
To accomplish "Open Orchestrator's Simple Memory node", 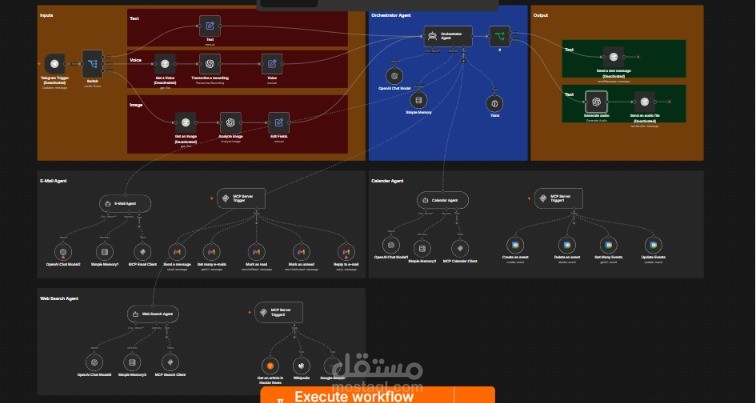I will pos(418,100).
